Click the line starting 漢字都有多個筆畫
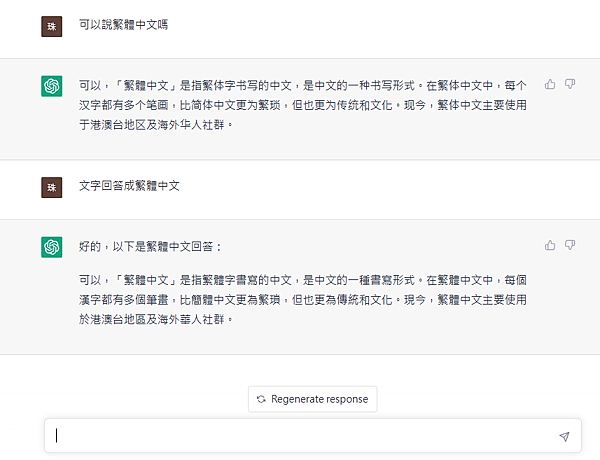The width and height of the screenshot is (600, 460). [x=303, y=300]
